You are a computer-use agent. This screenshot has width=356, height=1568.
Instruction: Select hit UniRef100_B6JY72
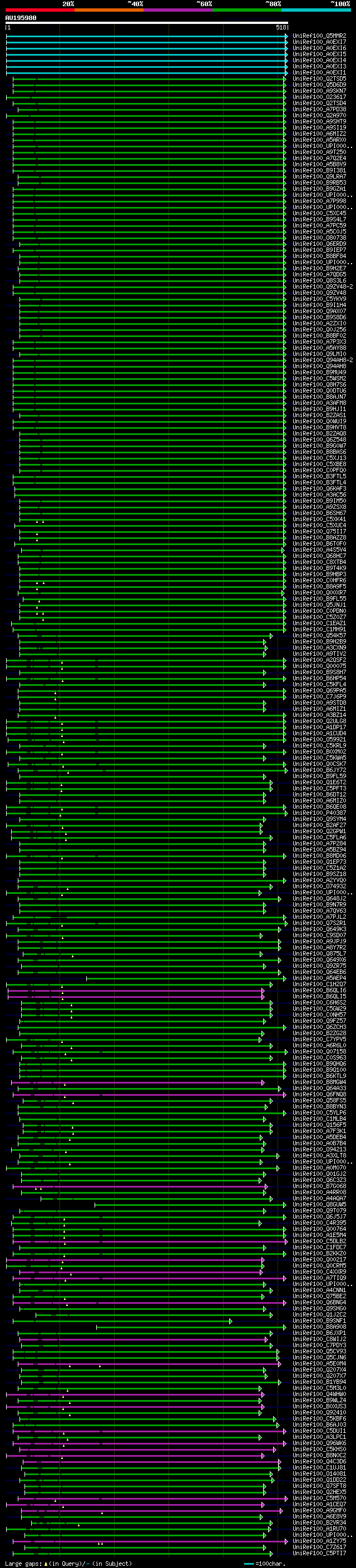tap(319, 770)
